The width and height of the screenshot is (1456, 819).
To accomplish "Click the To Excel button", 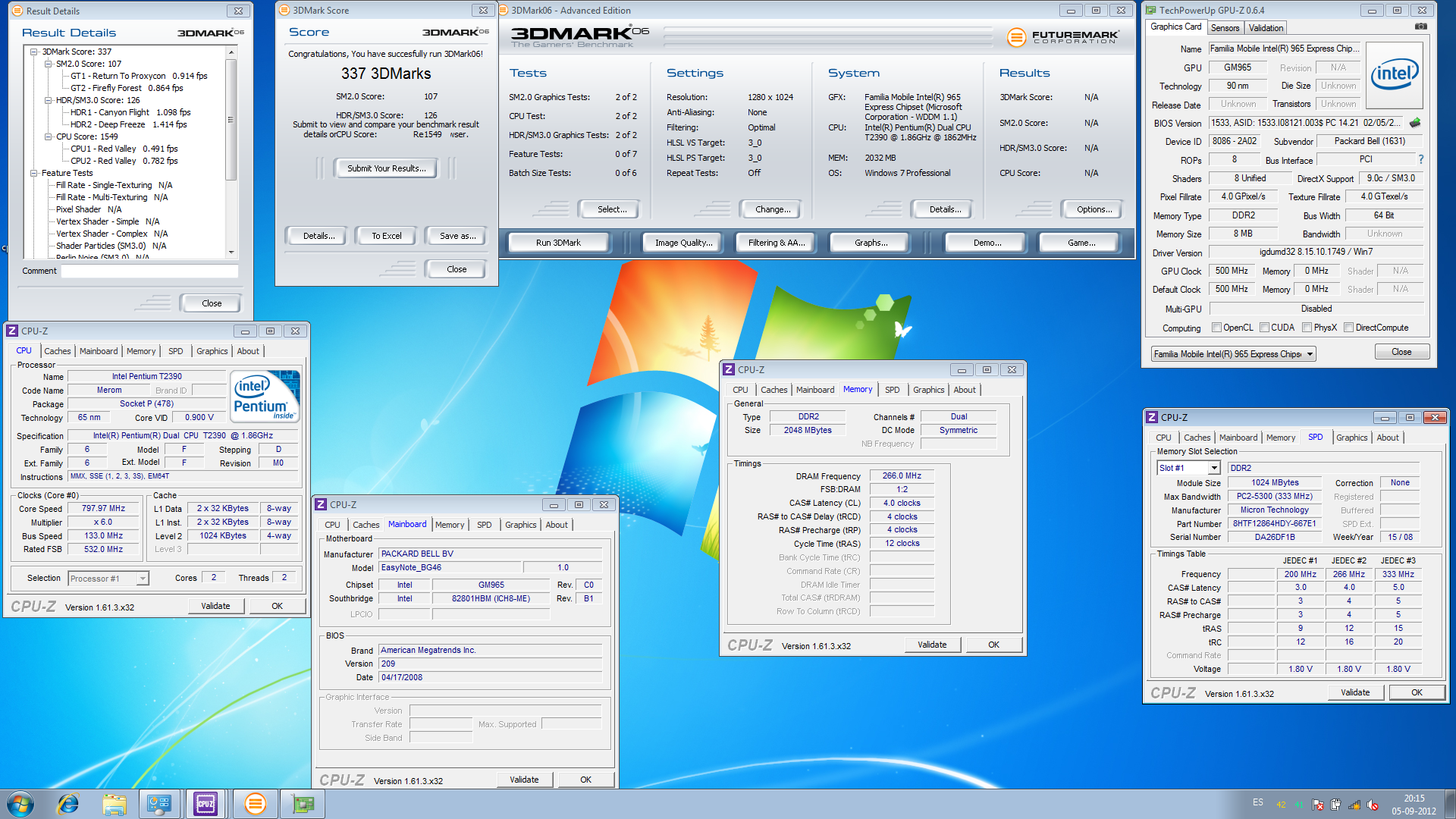I will 386,236.
